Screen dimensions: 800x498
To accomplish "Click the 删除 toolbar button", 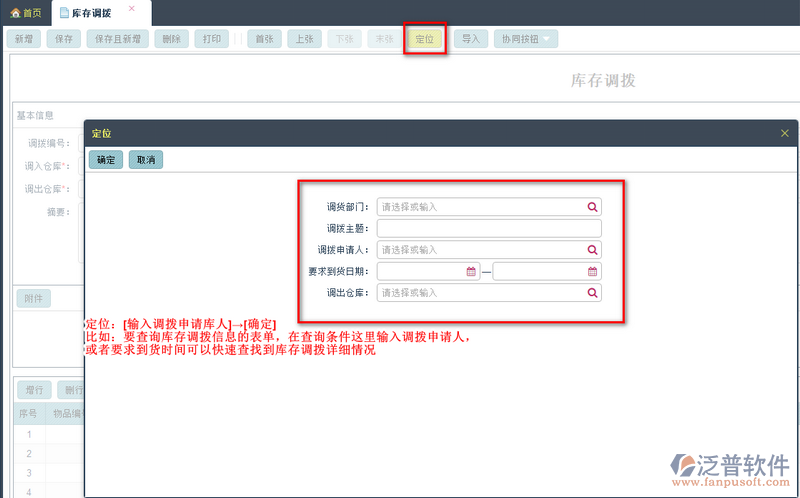I will (x=172, y=39).
